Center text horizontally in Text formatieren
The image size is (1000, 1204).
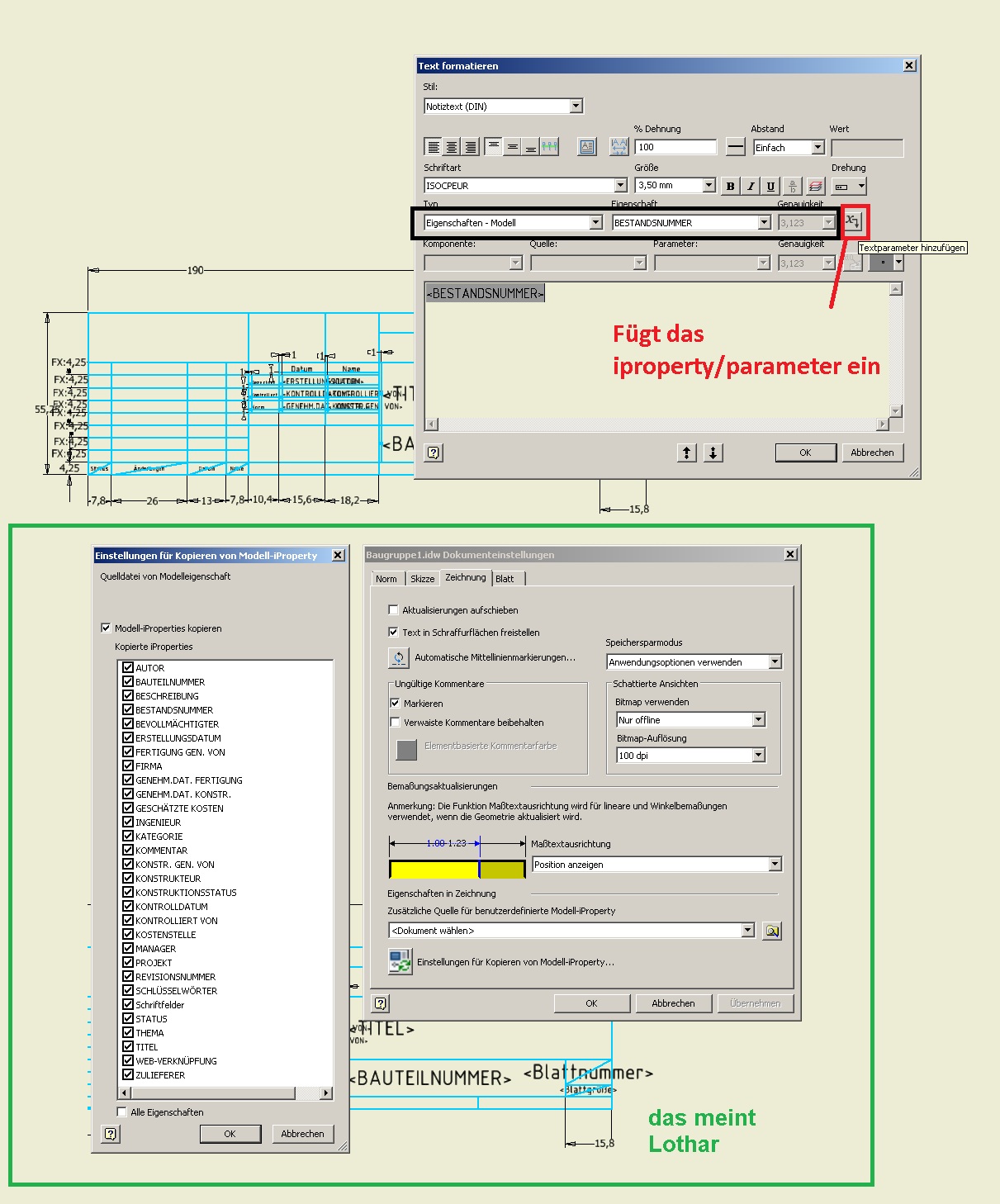tap(452, 147)
